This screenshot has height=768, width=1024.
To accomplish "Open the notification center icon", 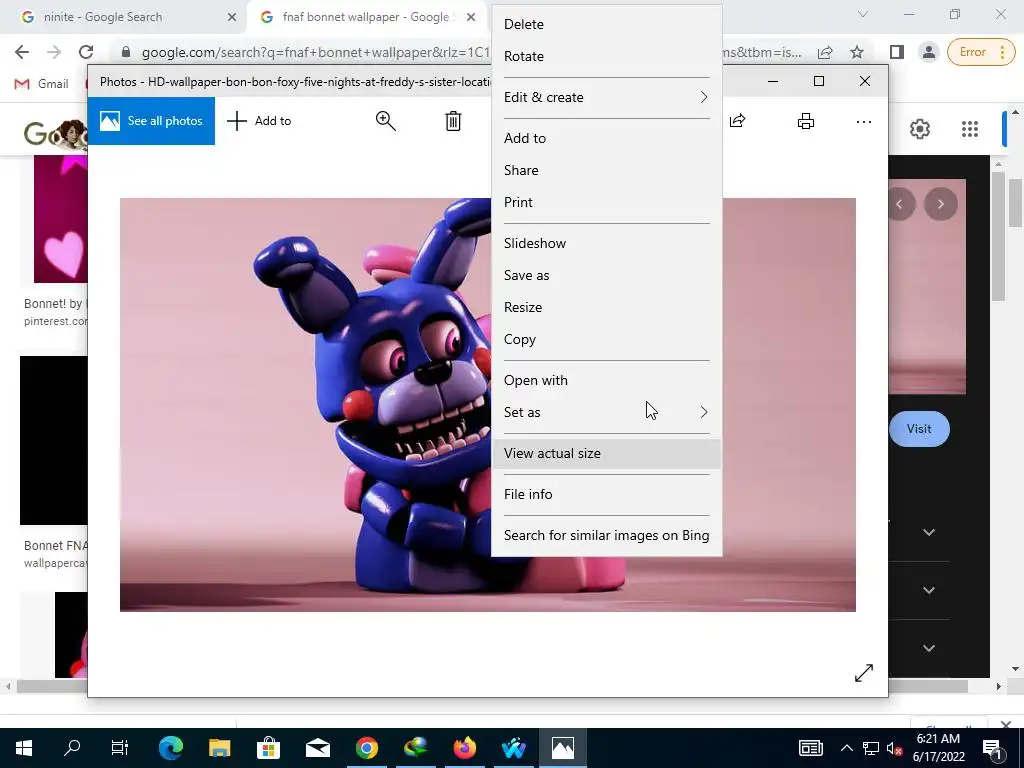I will [992, 748].
